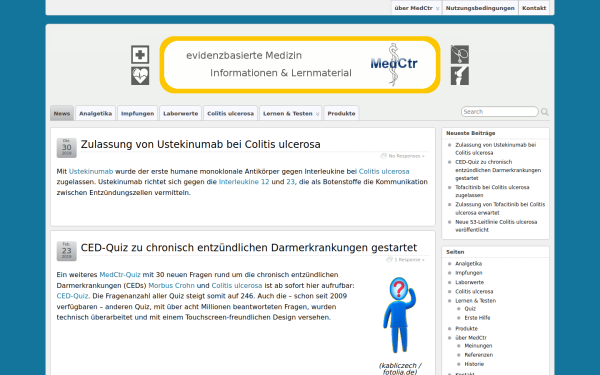
Task: Follow the Morbus Crohn link
Action: point(171,285)
